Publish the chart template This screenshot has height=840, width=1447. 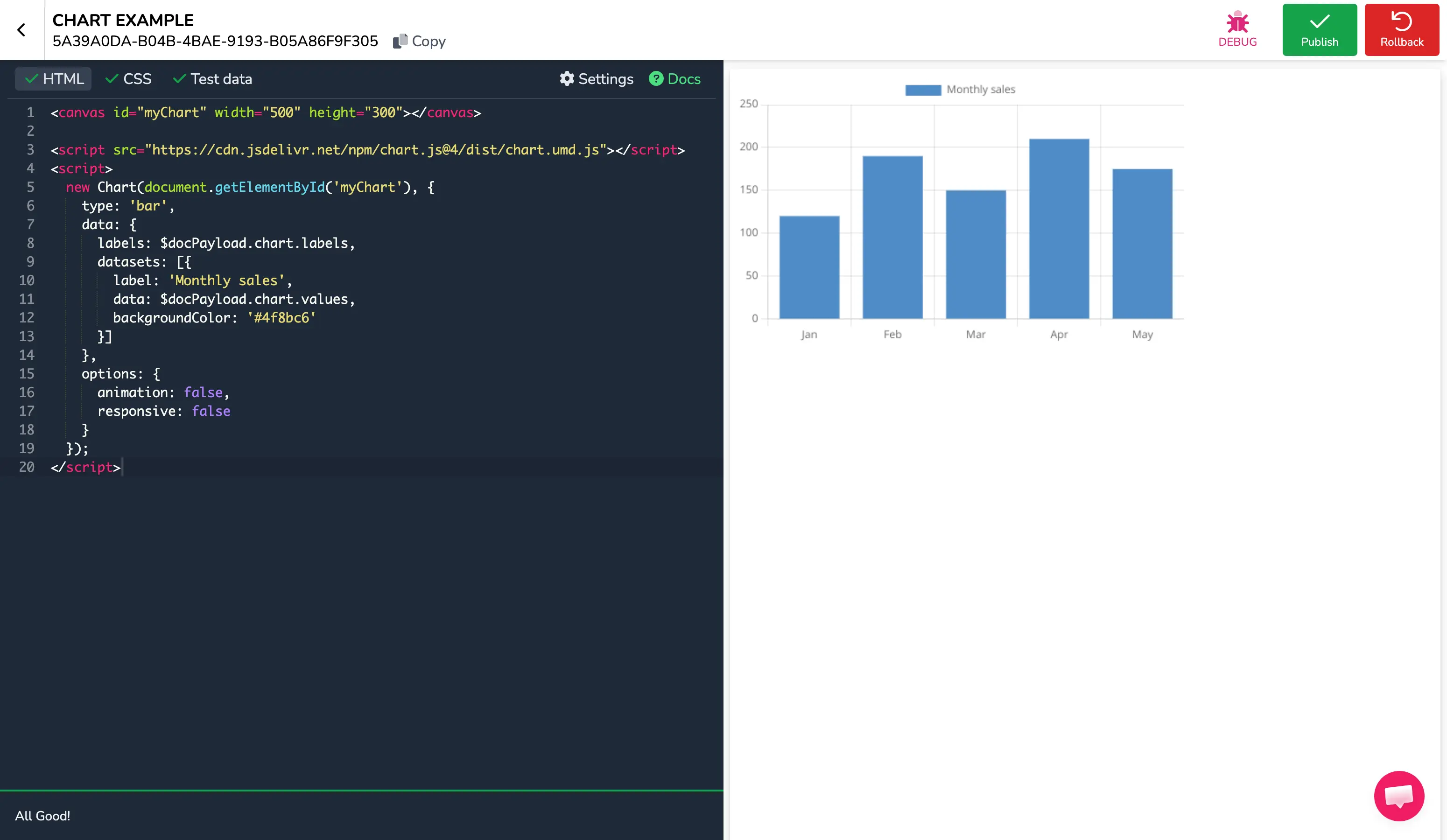[x=1319, y=29]
